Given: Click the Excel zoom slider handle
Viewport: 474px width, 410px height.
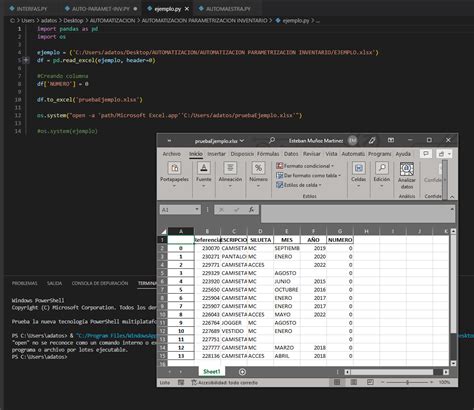Looking at the screenshot, I should click(407, 382).
